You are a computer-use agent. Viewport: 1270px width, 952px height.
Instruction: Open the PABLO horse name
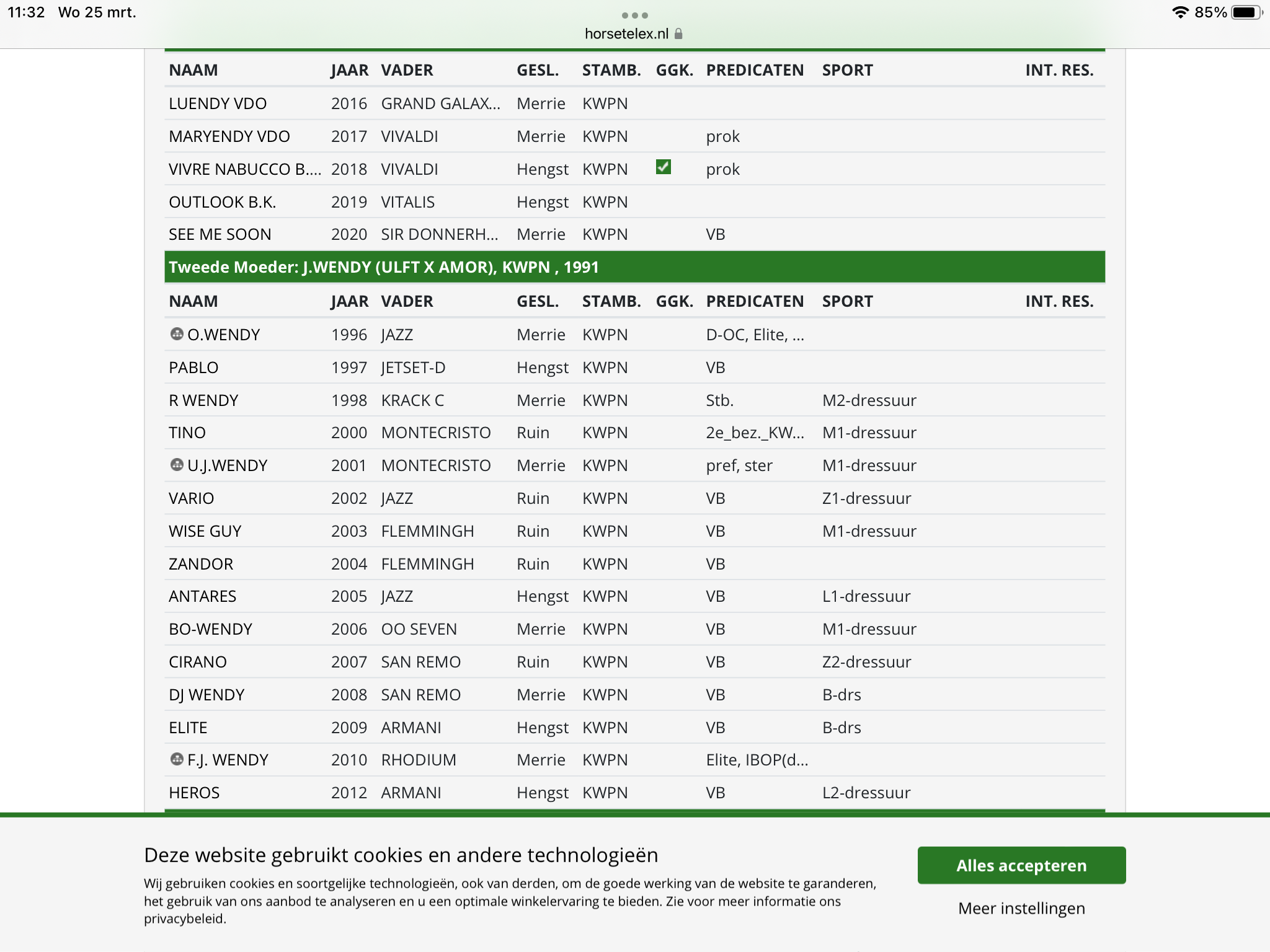coord(193,368)
